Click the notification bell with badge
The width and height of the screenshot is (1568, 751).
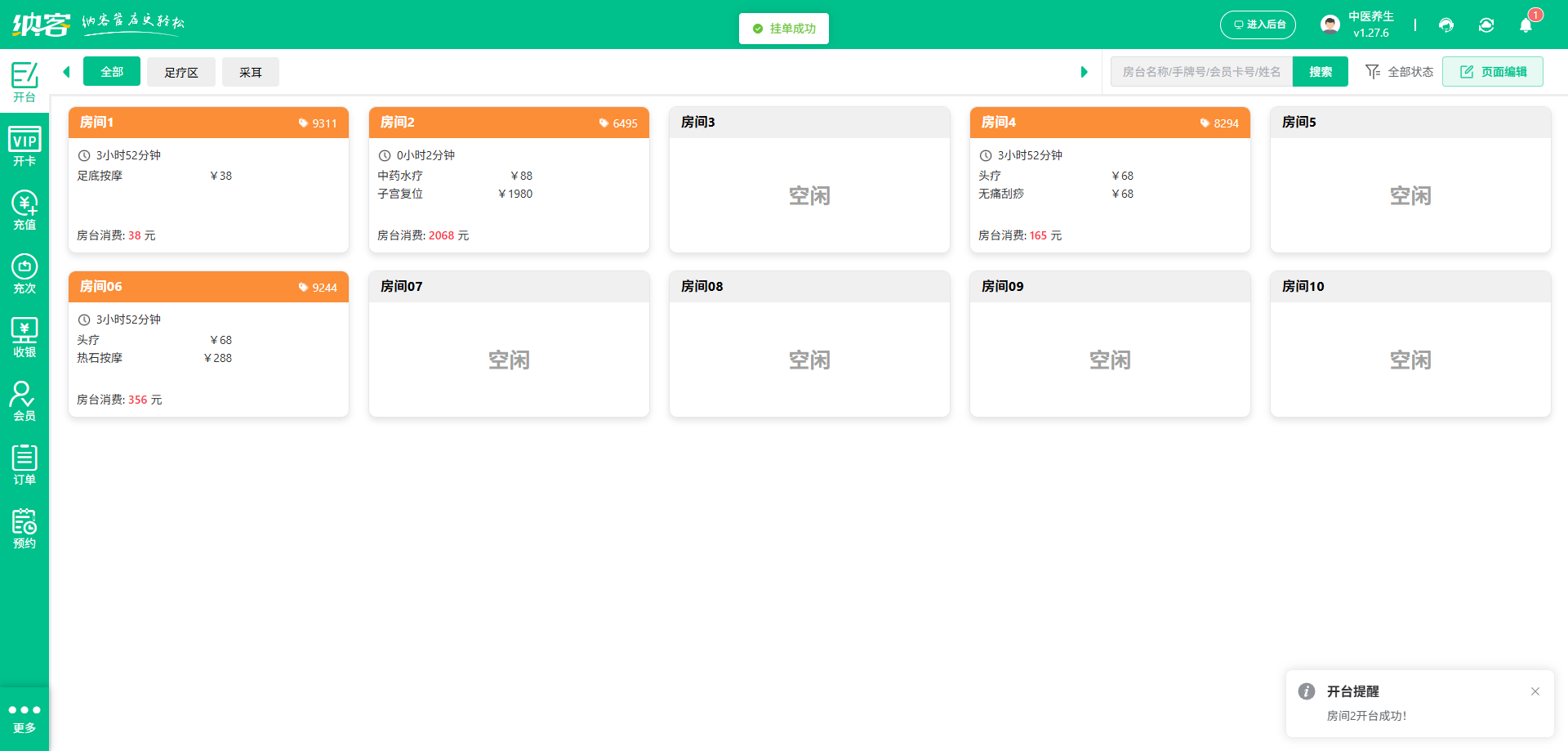[x=1526, y=25]
